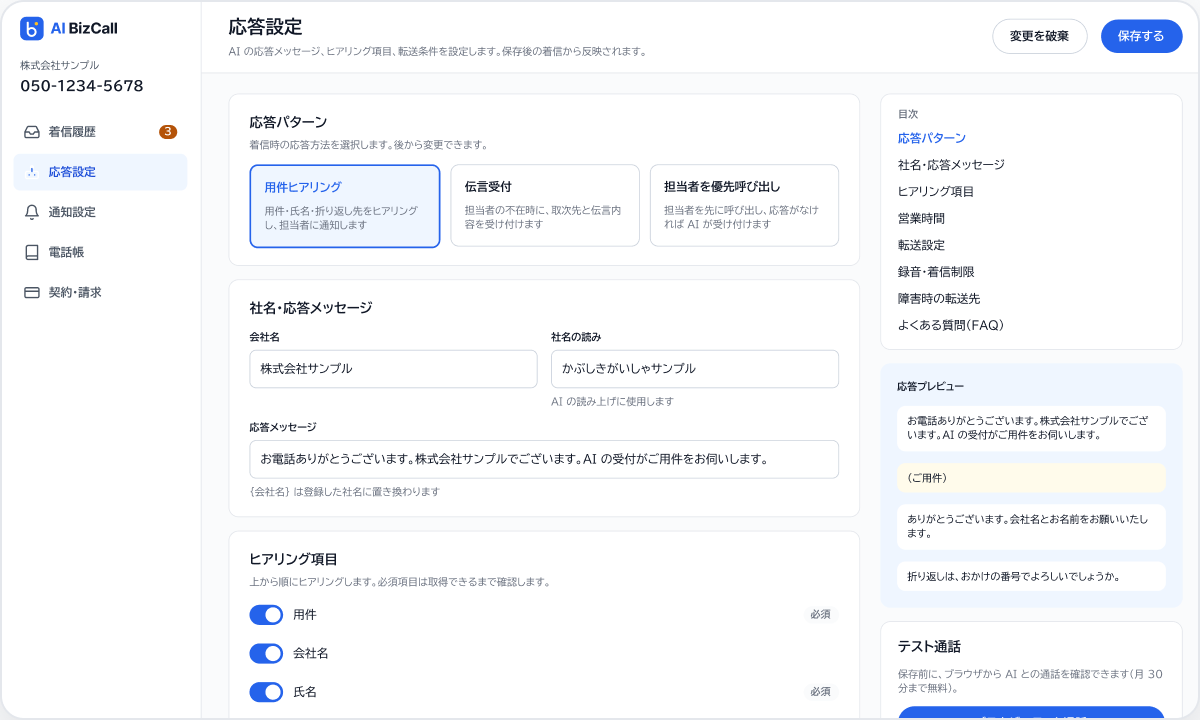Select 応答設定 in the sidebar
Screen dimensions: 1200x720
100,172
